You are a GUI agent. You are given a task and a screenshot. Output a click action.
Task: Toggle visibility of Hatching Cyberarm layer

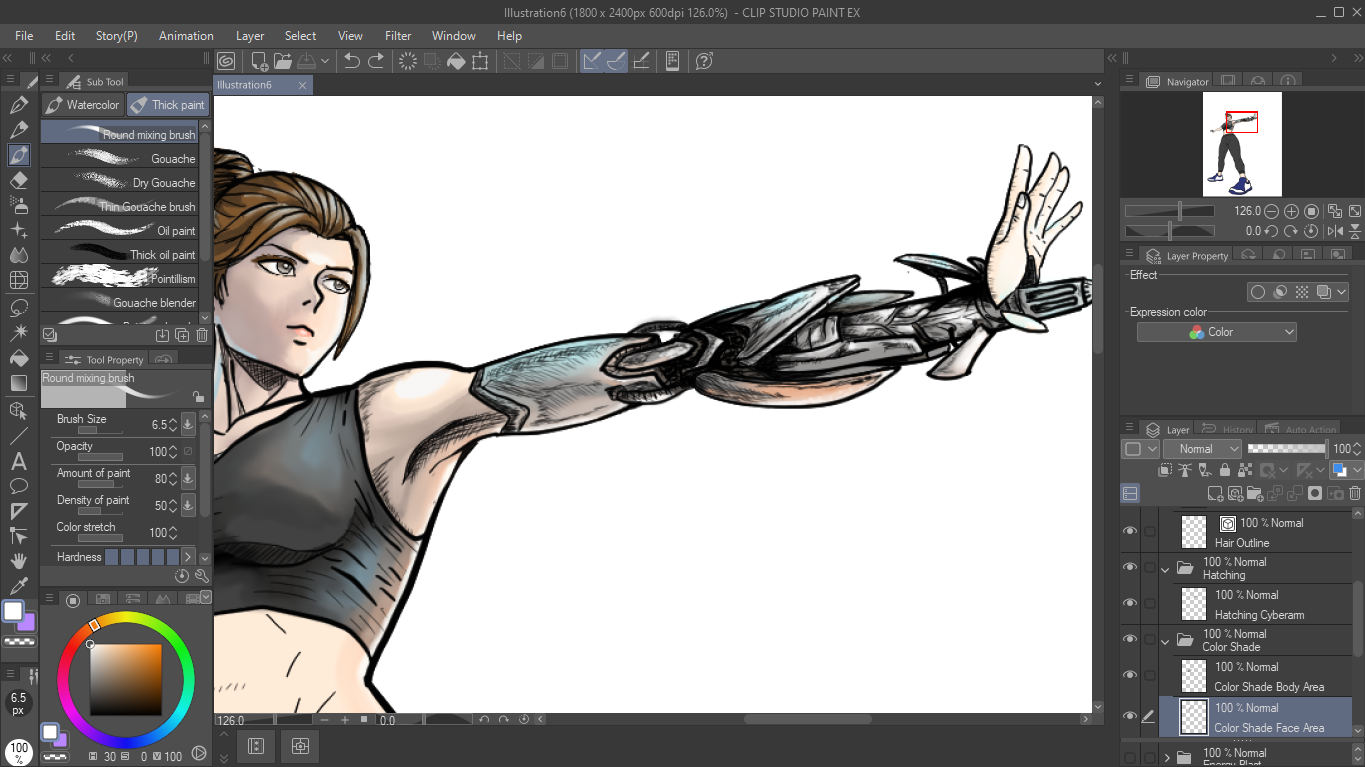pyautogui.click(x=1130, y=603)
